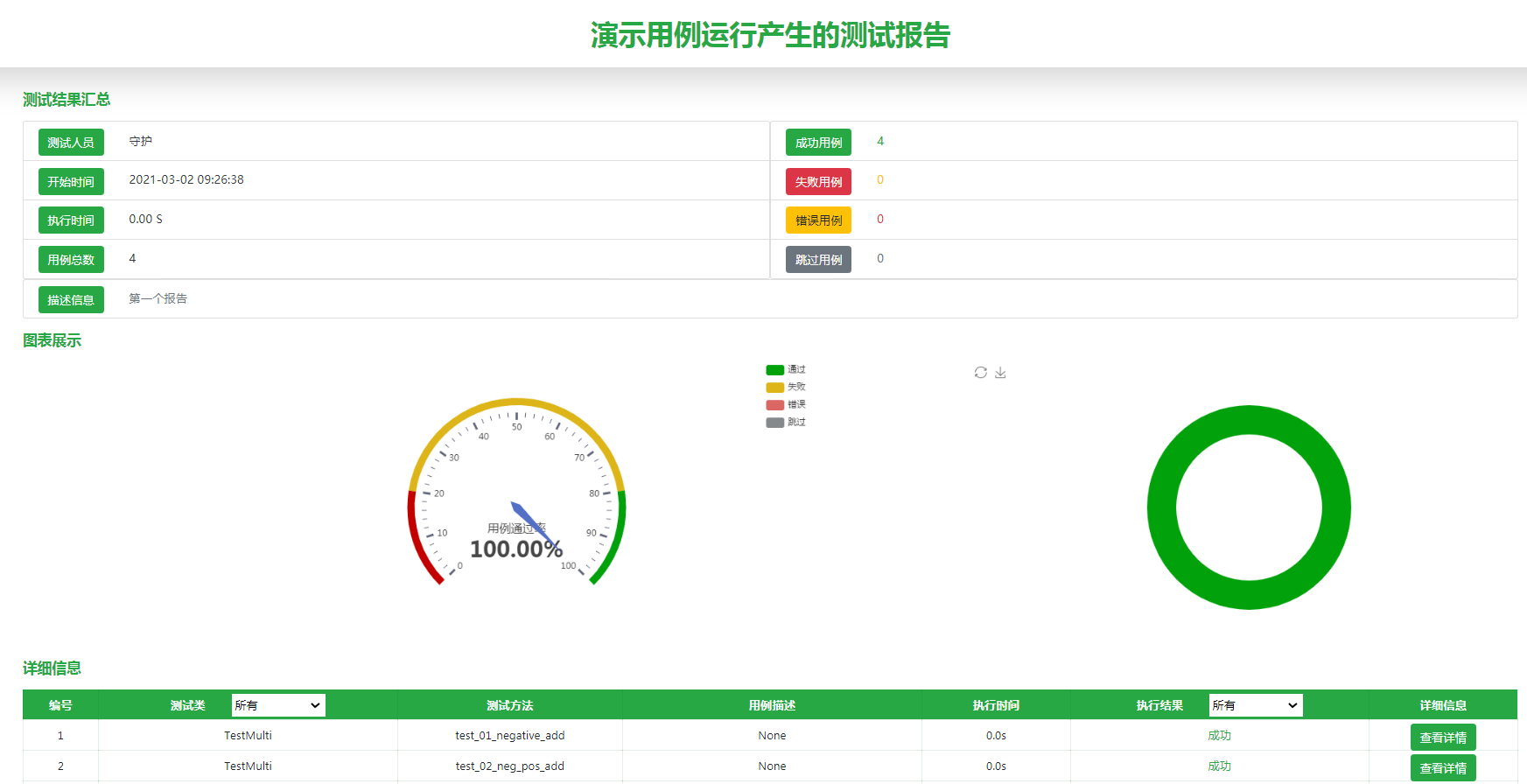Click the chart refresh/restore icon
Image resolution: width=1527 pixels, height=784 pixels.
point(981,373)
